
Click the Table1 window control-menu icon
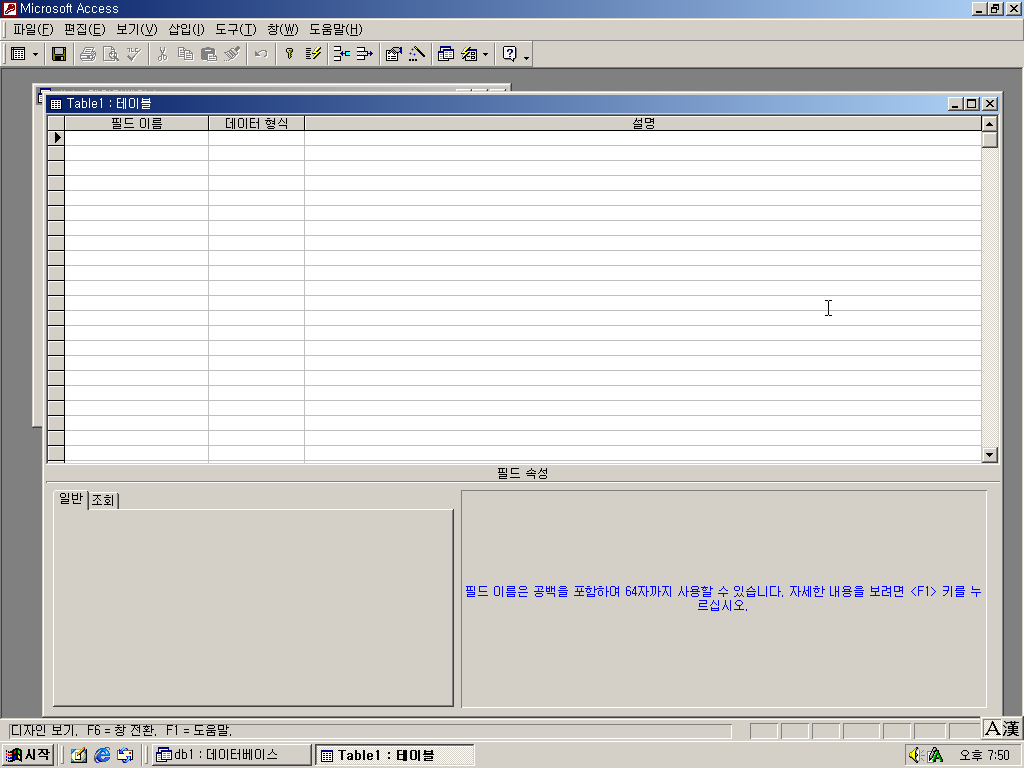click(56, 104)
